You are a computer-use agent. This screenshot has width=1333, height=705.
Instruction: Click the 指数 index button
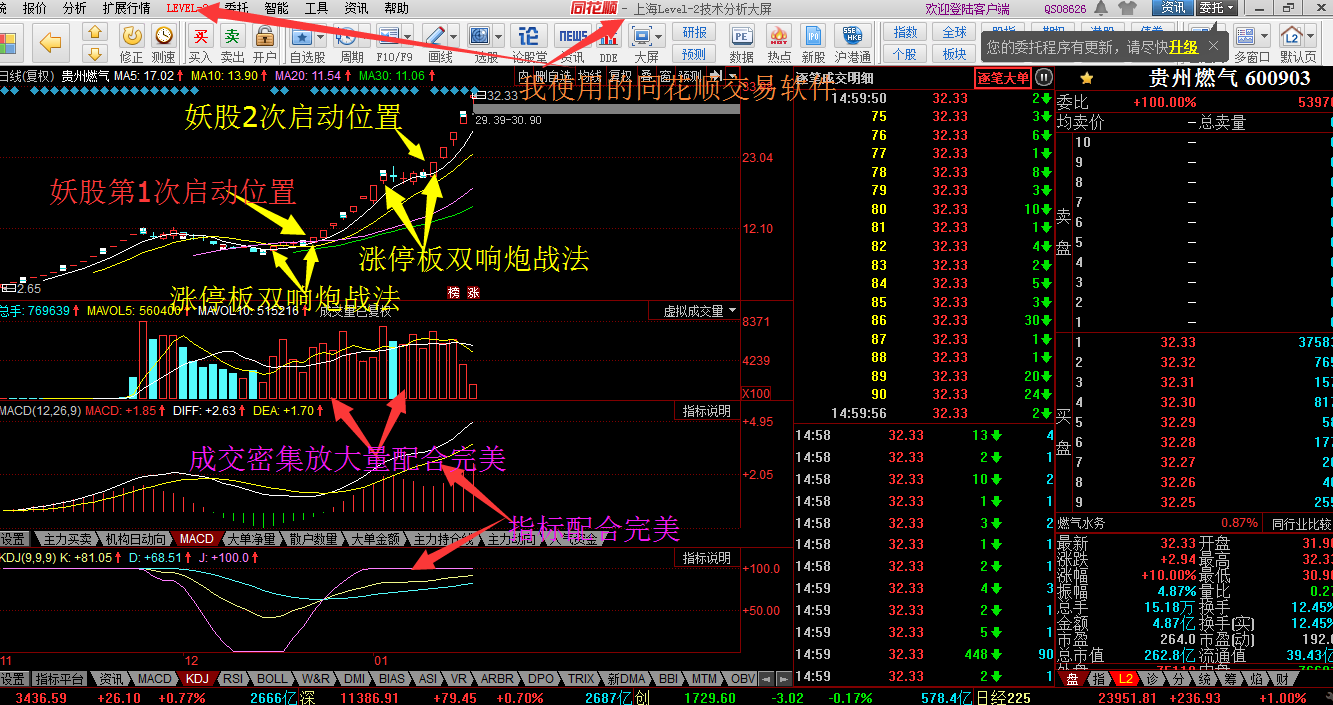(x=906, y=33)
